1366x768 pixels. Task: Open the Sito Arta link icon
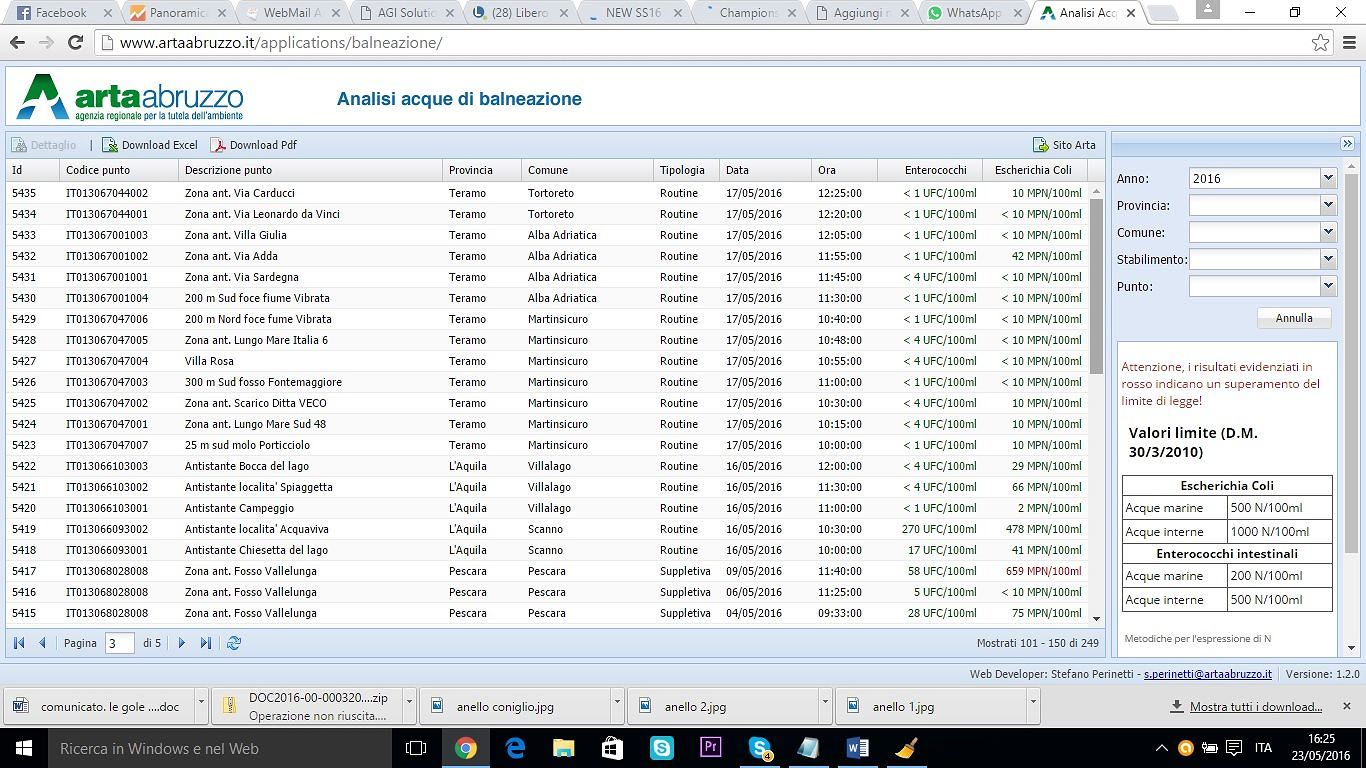[x=1040, y=145]
